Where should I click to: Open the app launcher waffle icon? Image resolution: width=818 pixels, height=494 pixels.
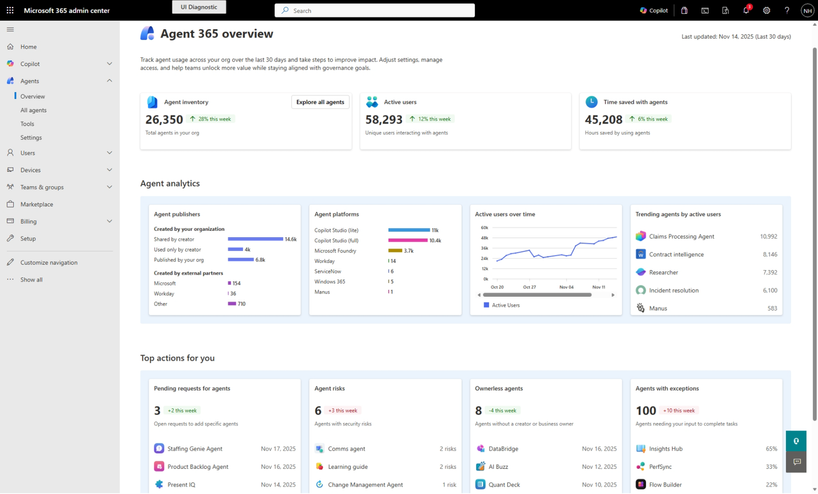[x=10, y=10]
